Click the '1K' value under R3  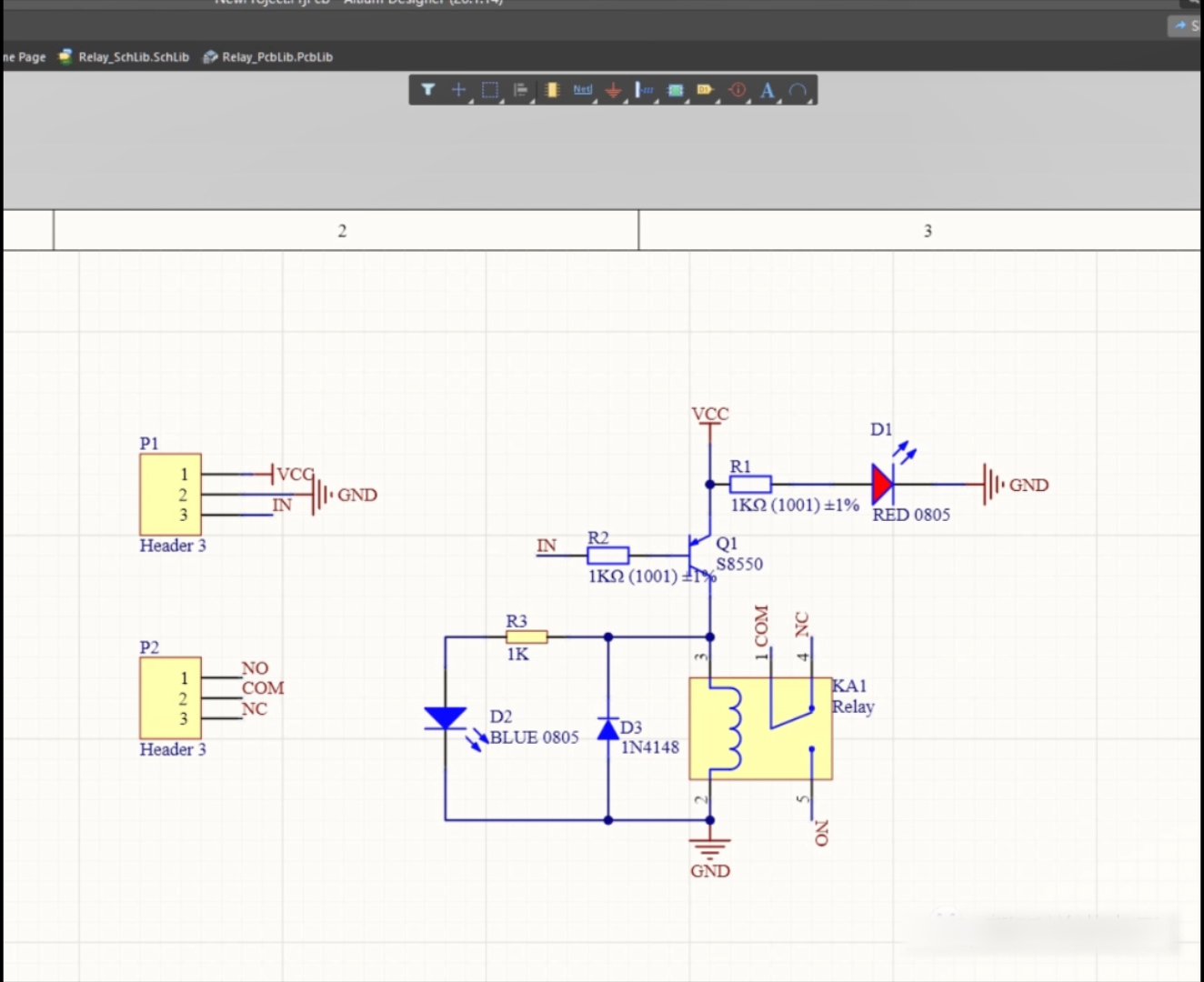pos(517,654)
